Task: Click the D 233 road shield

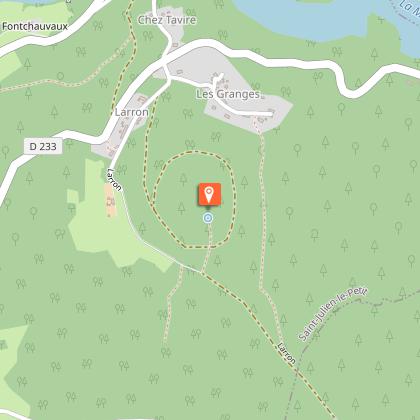Action: tap(43, 146)
